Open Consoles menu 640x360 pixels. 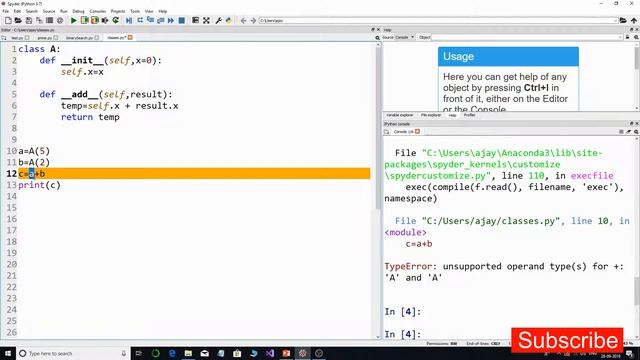(x=98, y=11)
